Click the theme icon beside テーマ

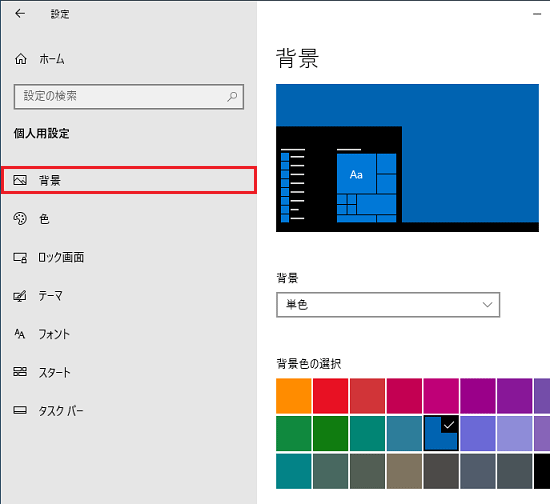20,296
